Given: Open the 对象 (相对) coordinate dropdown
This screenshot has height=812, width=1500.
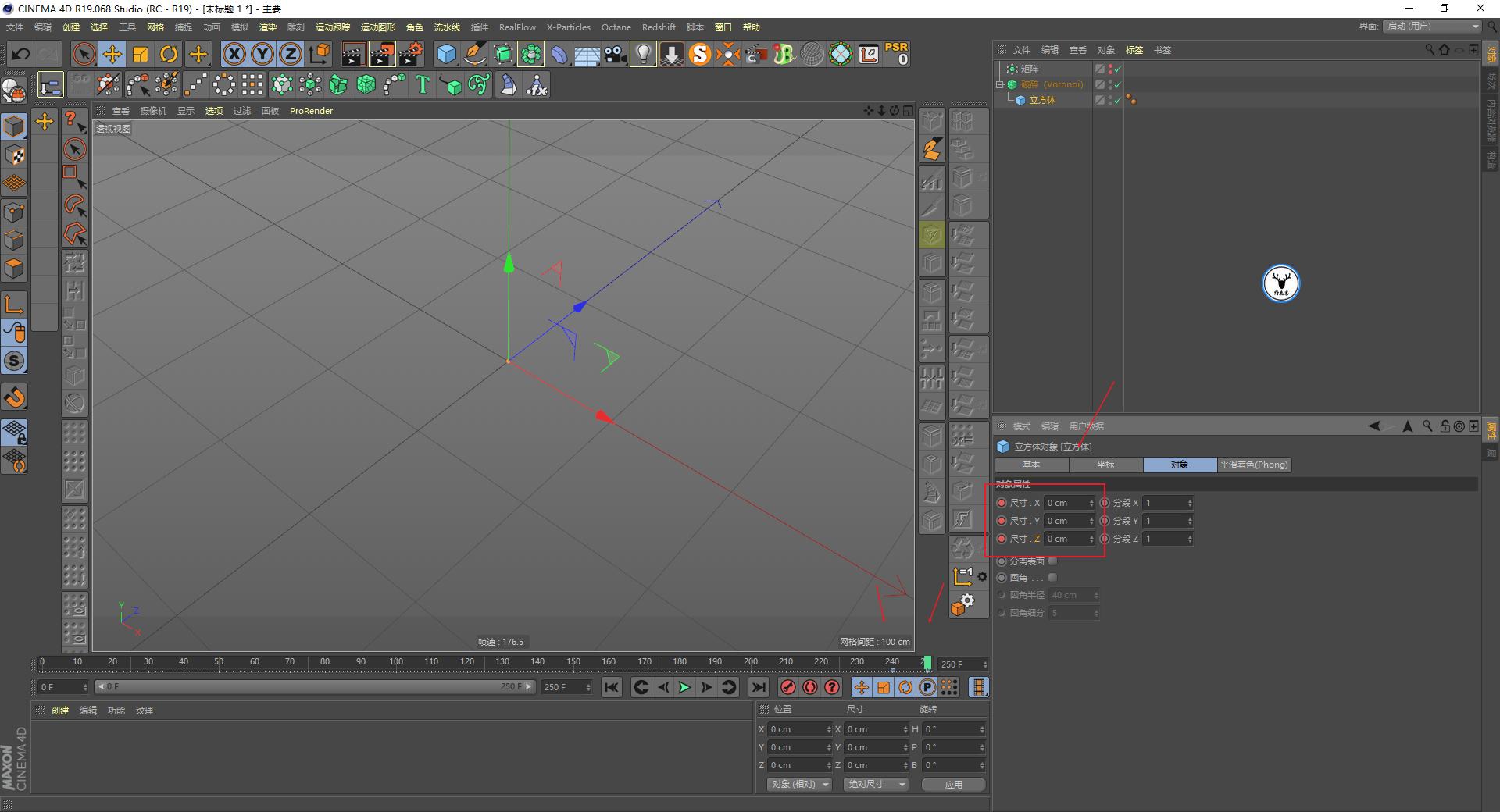Looking at the screenshot, I should tap(798, 784).
